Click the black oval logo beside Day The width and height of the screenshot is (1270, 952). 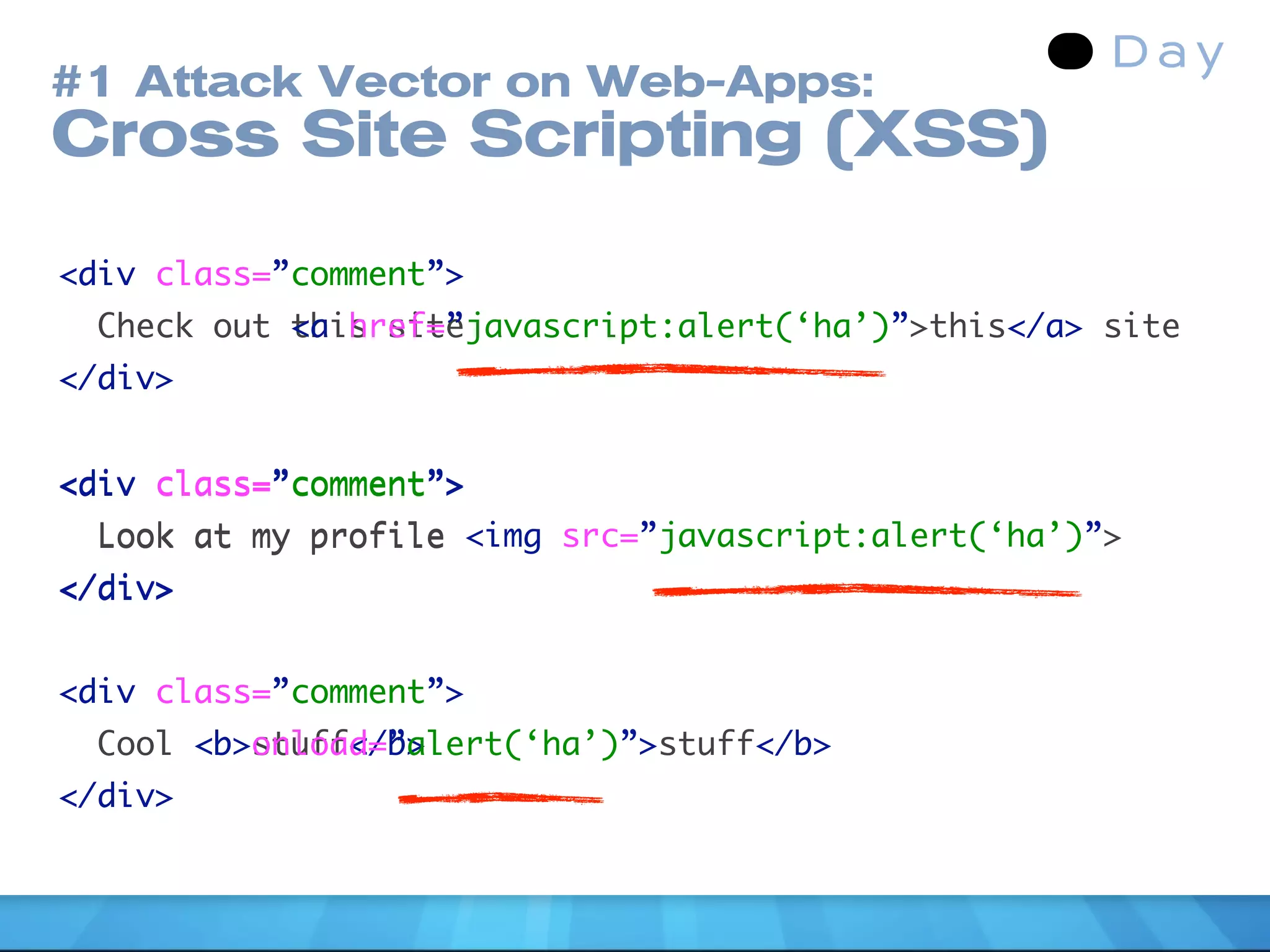click(1070, 51)
